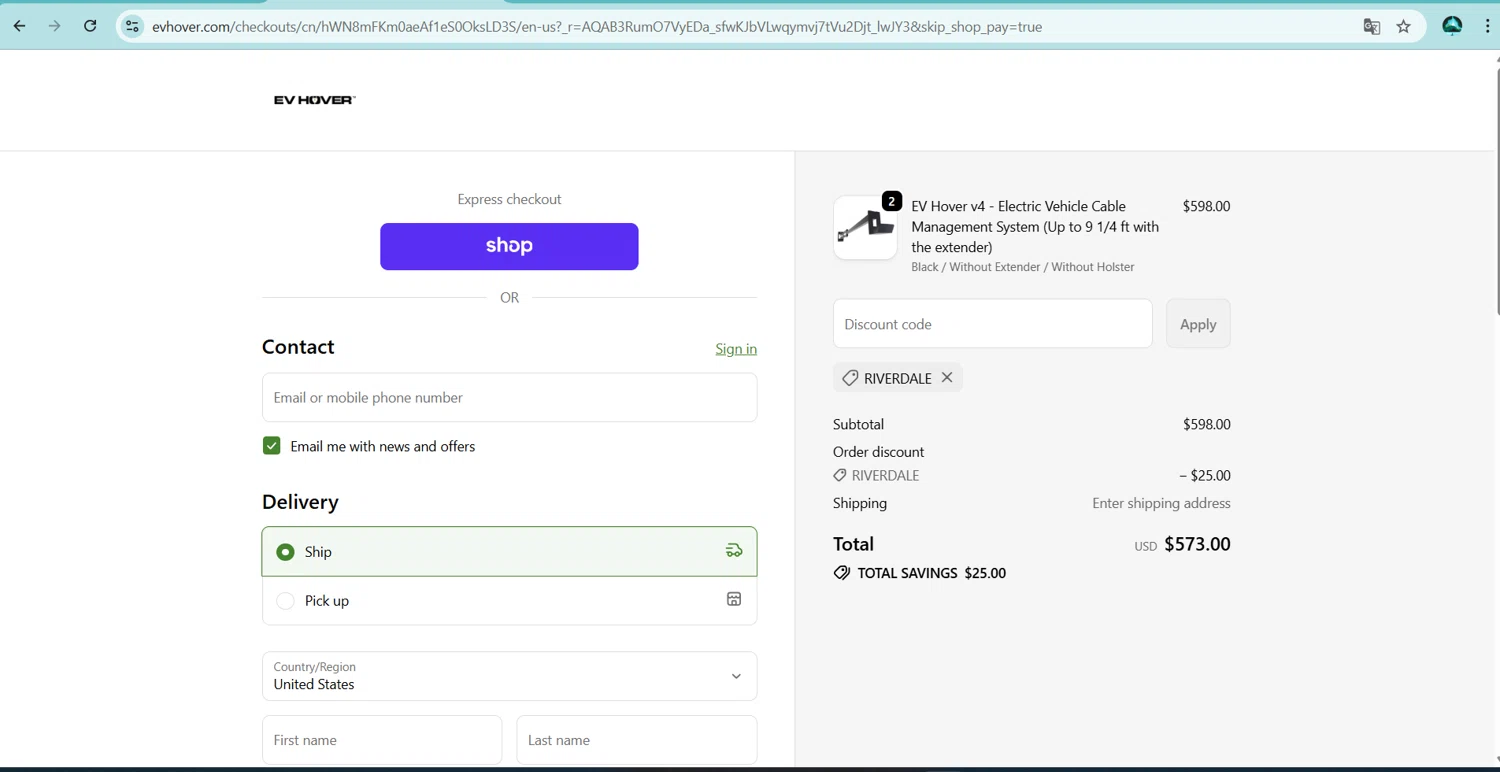
Task: Click the Sign in link
Action: [x=736, y=349]
